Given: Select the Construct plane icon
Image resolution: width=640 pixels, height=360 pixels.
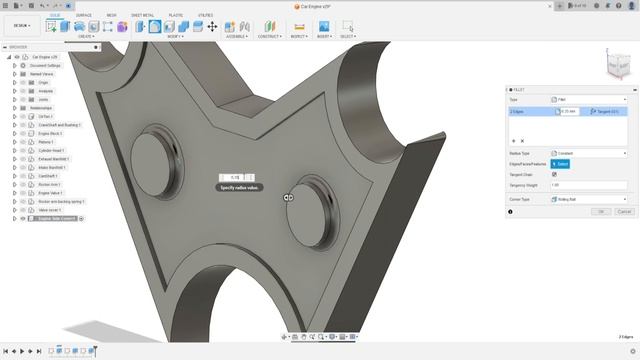Looking at the screenshot, I should point(269,27).
